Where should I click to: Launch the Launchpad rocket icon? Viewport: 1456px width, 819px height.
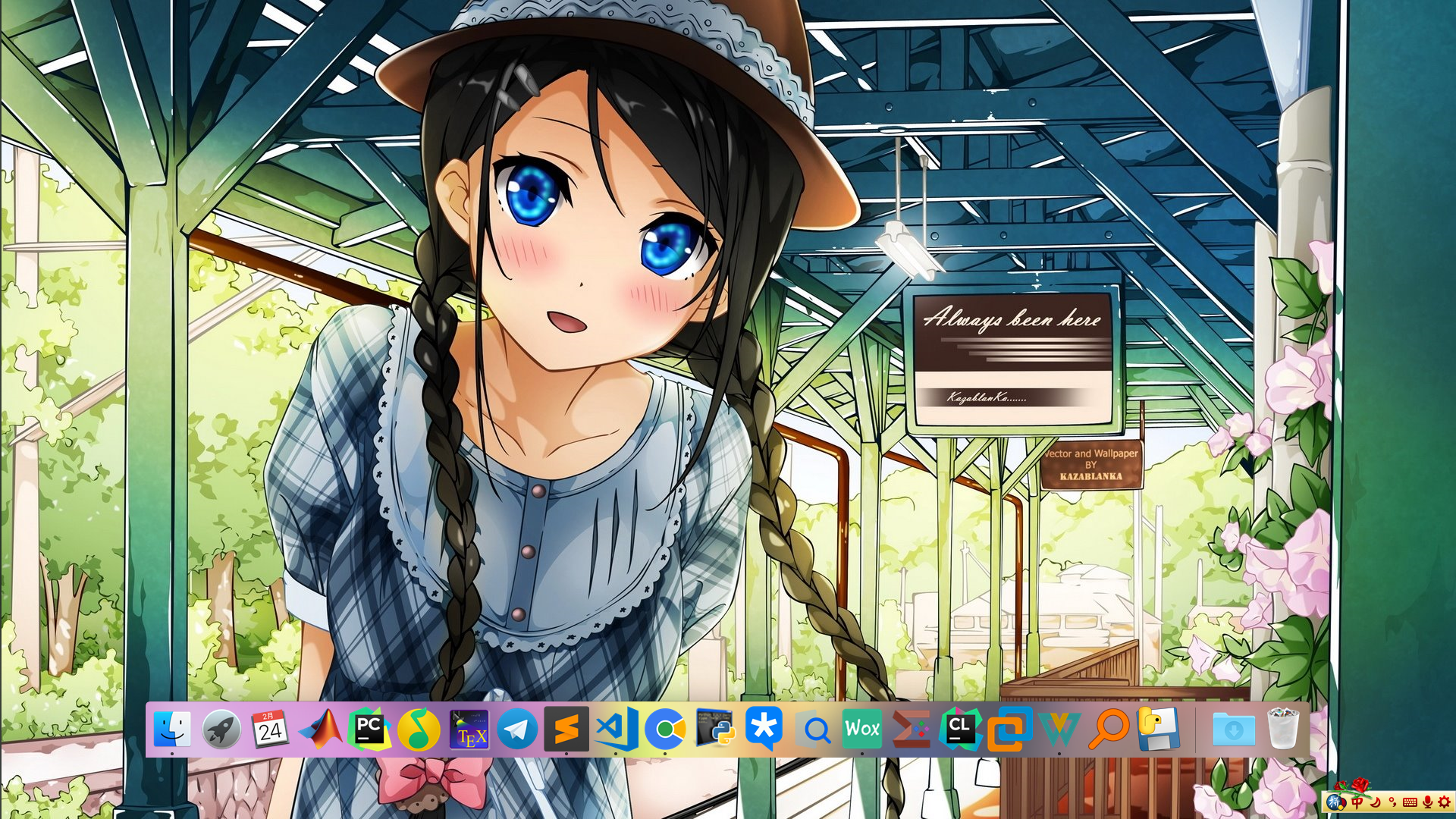[x=221, y=730]
